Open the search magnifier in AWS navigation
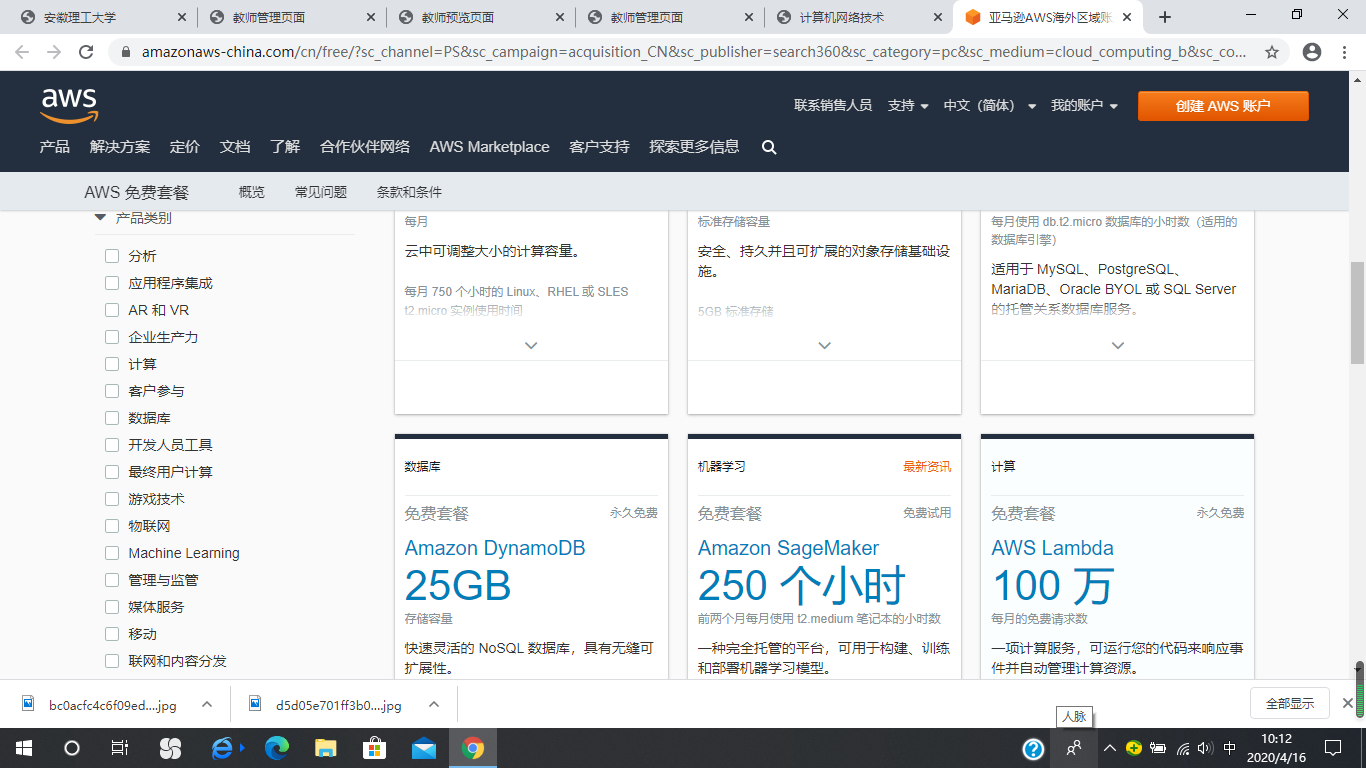 coord(769,147)
